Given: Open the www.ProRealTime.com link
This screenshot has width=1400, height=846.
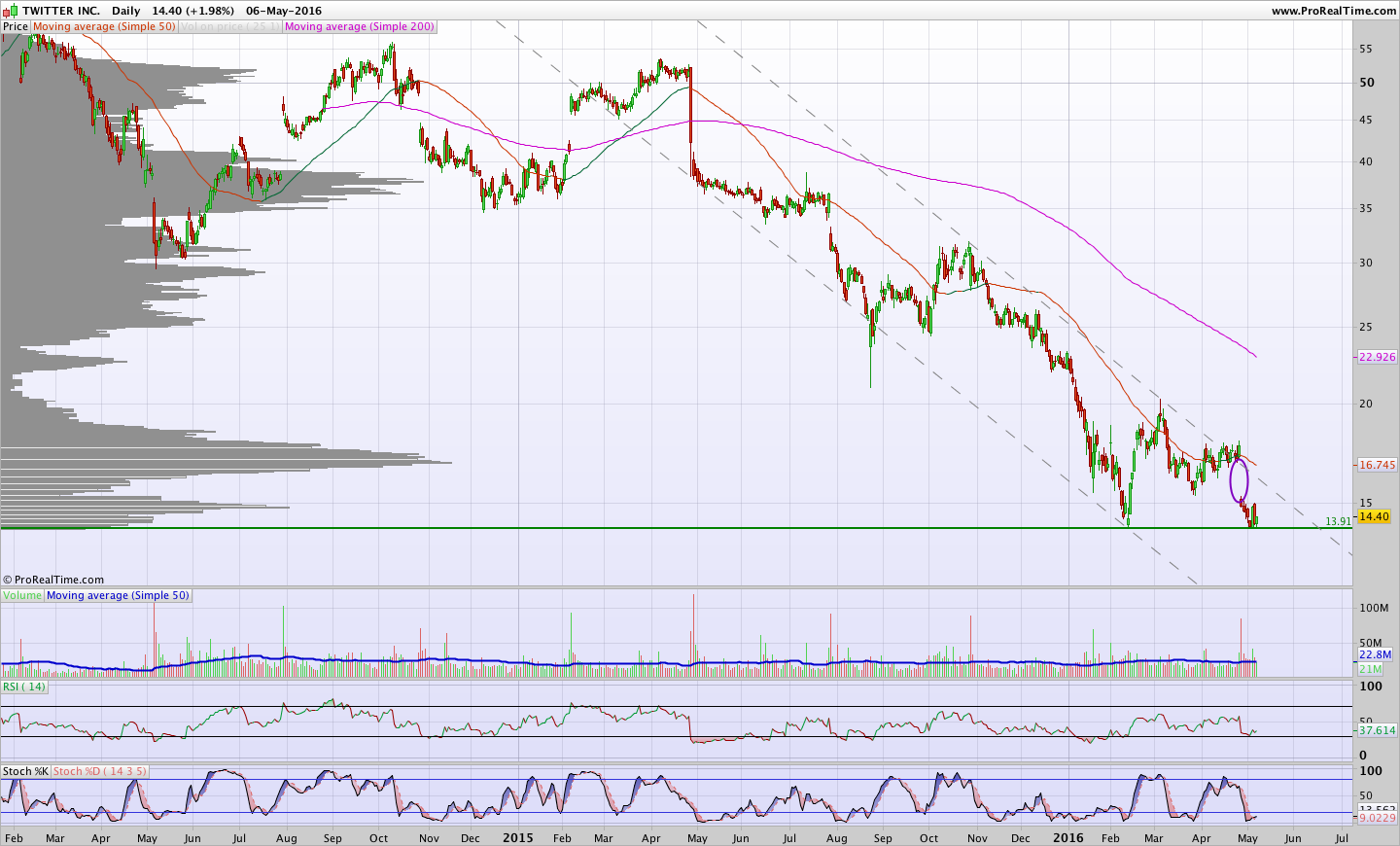Looking at the screenshot, I should pyautogui.click(x=1334, y=11).
